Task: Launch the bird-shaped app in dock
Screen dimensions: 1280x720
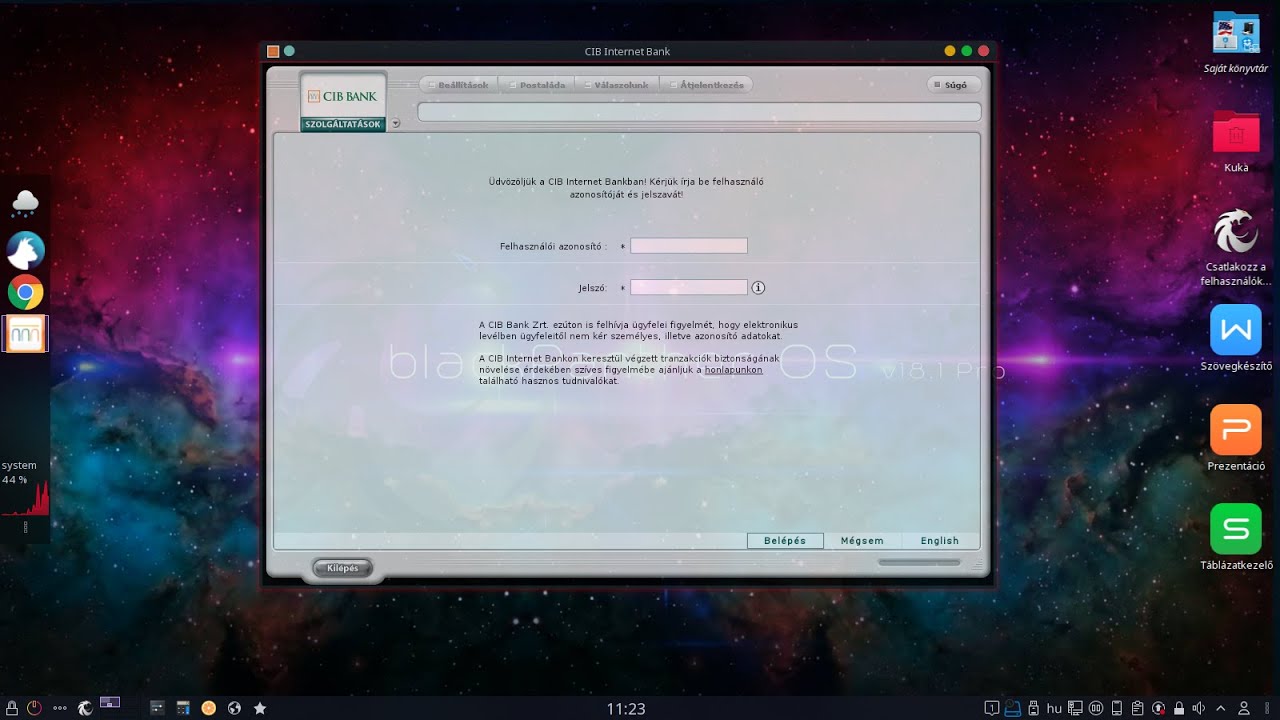Action: pos(25,250)
